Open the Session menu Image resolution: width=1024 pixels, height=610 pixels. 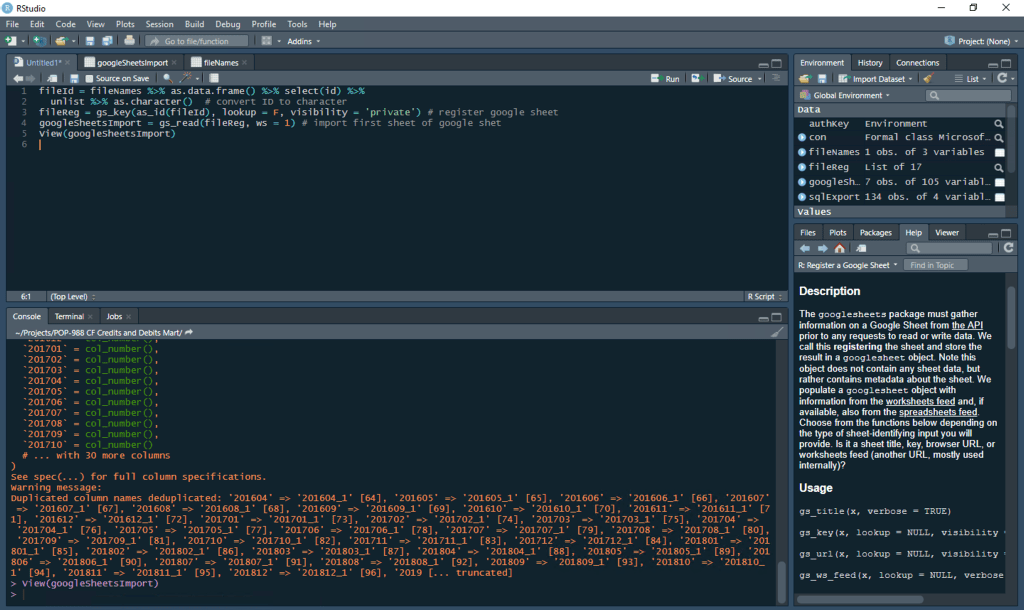click(159, 24)
